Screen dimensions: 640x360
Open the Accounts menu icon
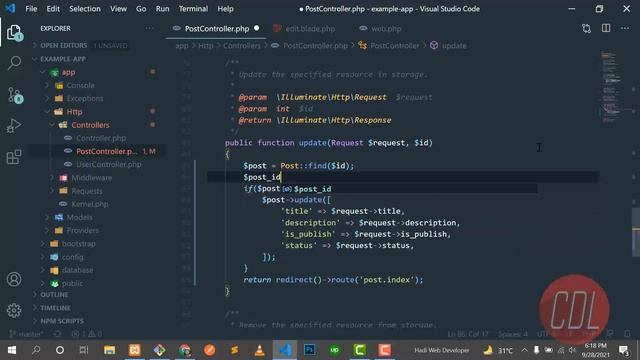click(14, 279)
